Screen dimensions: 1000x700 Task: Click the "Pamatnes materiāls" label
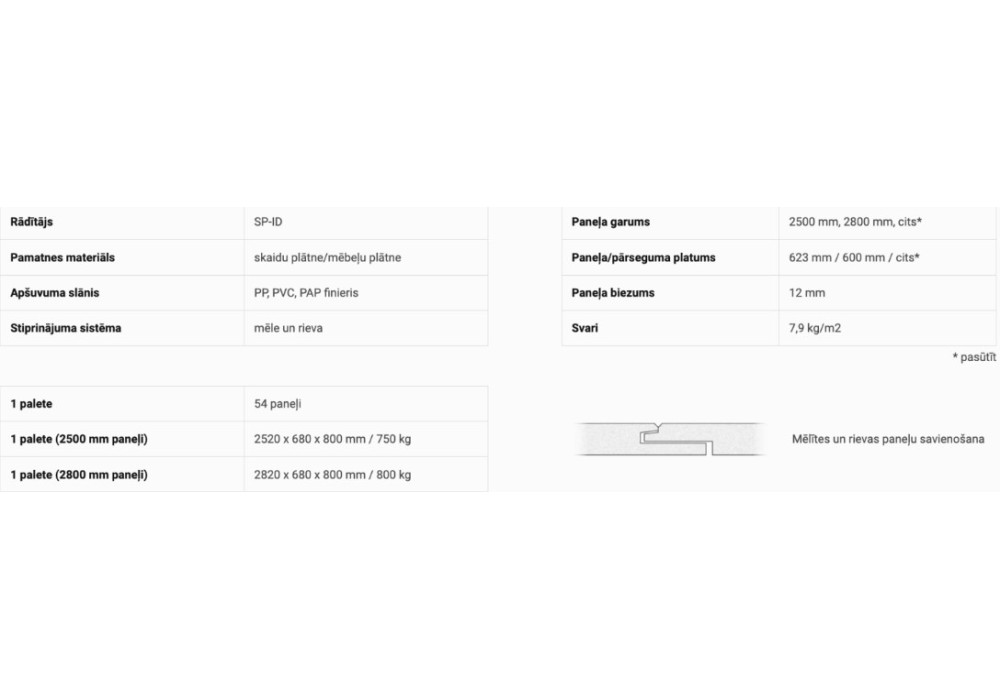click(62, 258)
